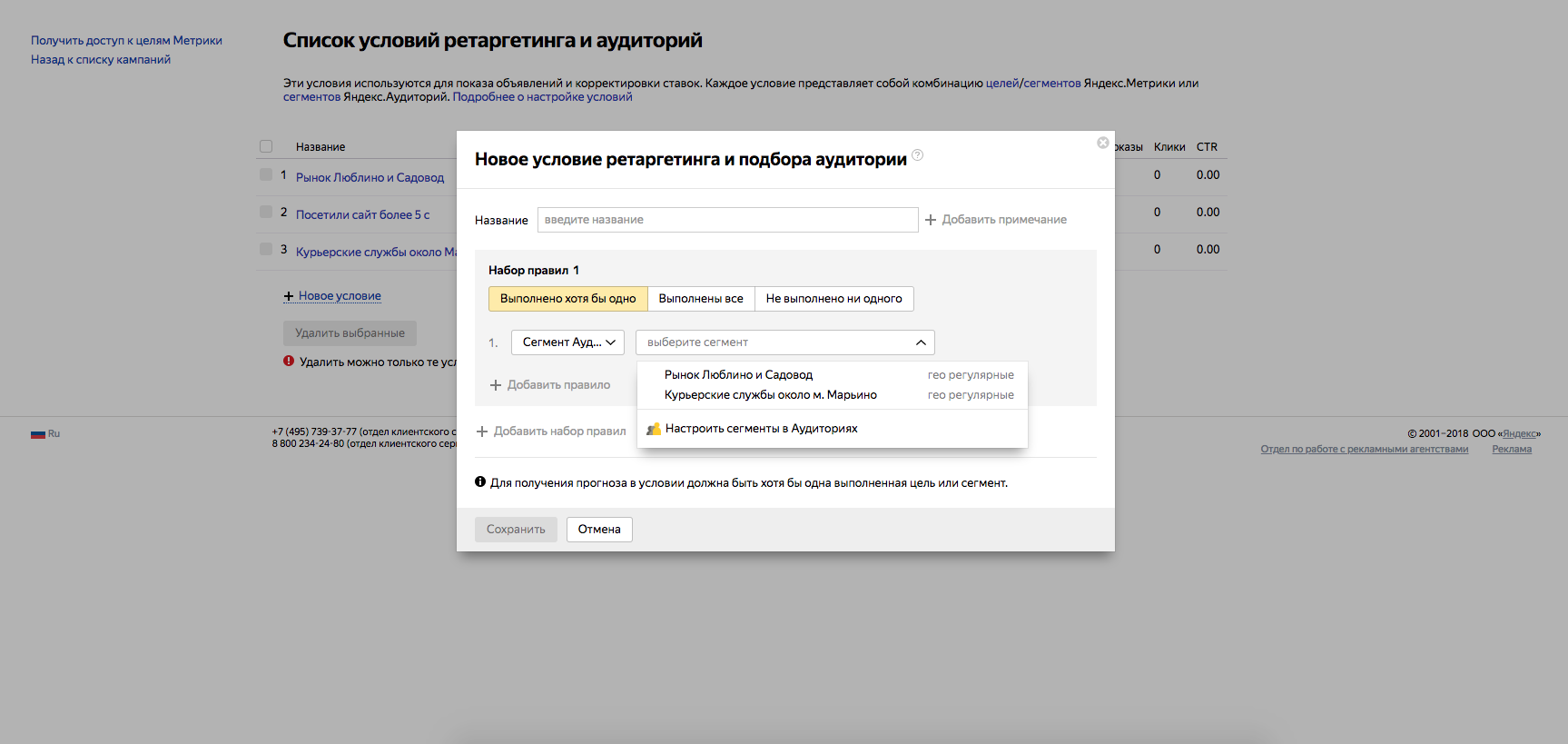Screen dimensions: 1568x744
Task: Close the new retargeting condition dialog
Action: pos(1102,143)
